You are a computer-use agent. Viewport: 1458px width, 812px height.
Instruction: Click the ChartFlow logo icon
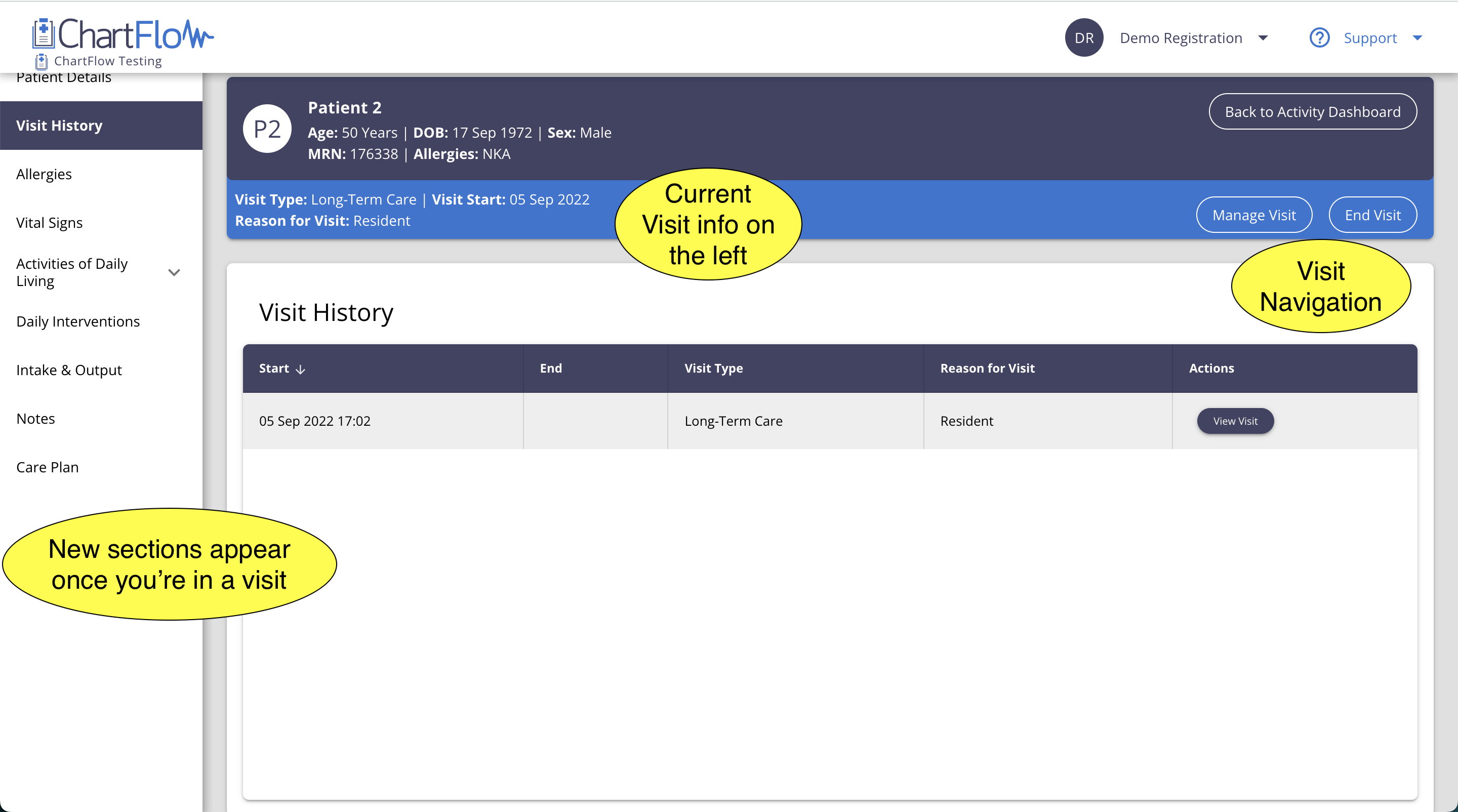click(x=43, y=34)
